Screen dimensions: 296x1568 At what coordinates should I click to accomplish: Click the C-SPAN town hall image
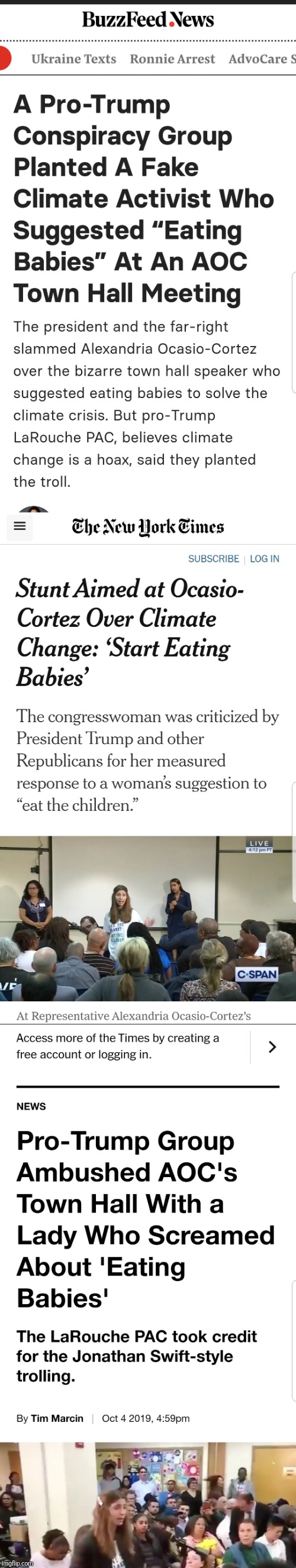pos(148,919)
